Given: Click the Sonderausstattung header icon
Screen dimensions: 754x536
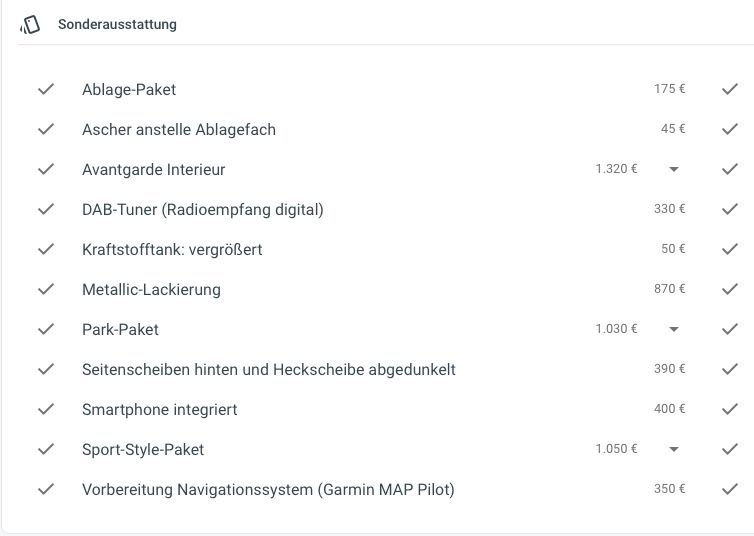Looking at the screenshot, I should 30,25.
